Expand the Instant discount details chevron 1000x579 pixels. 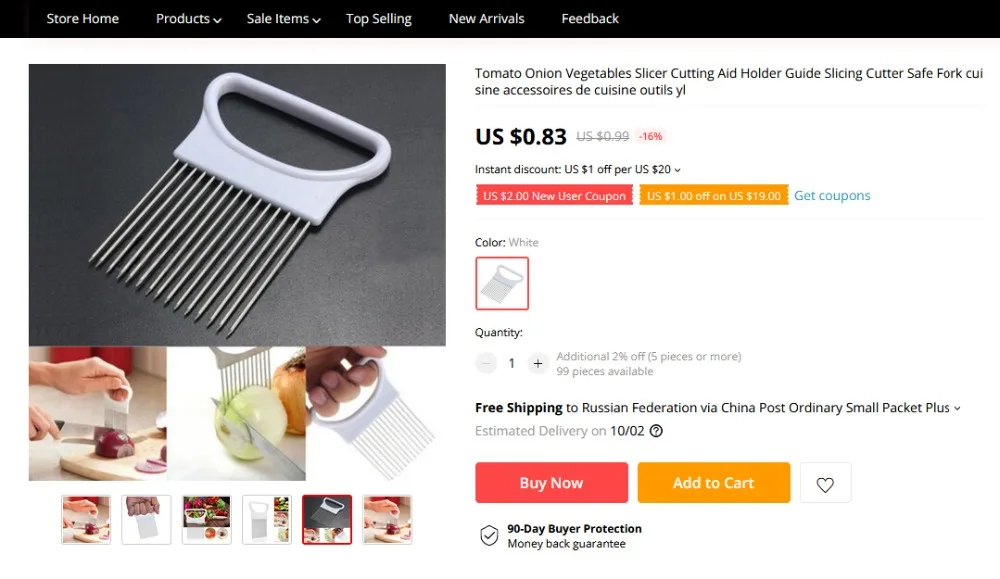(677, 170)
